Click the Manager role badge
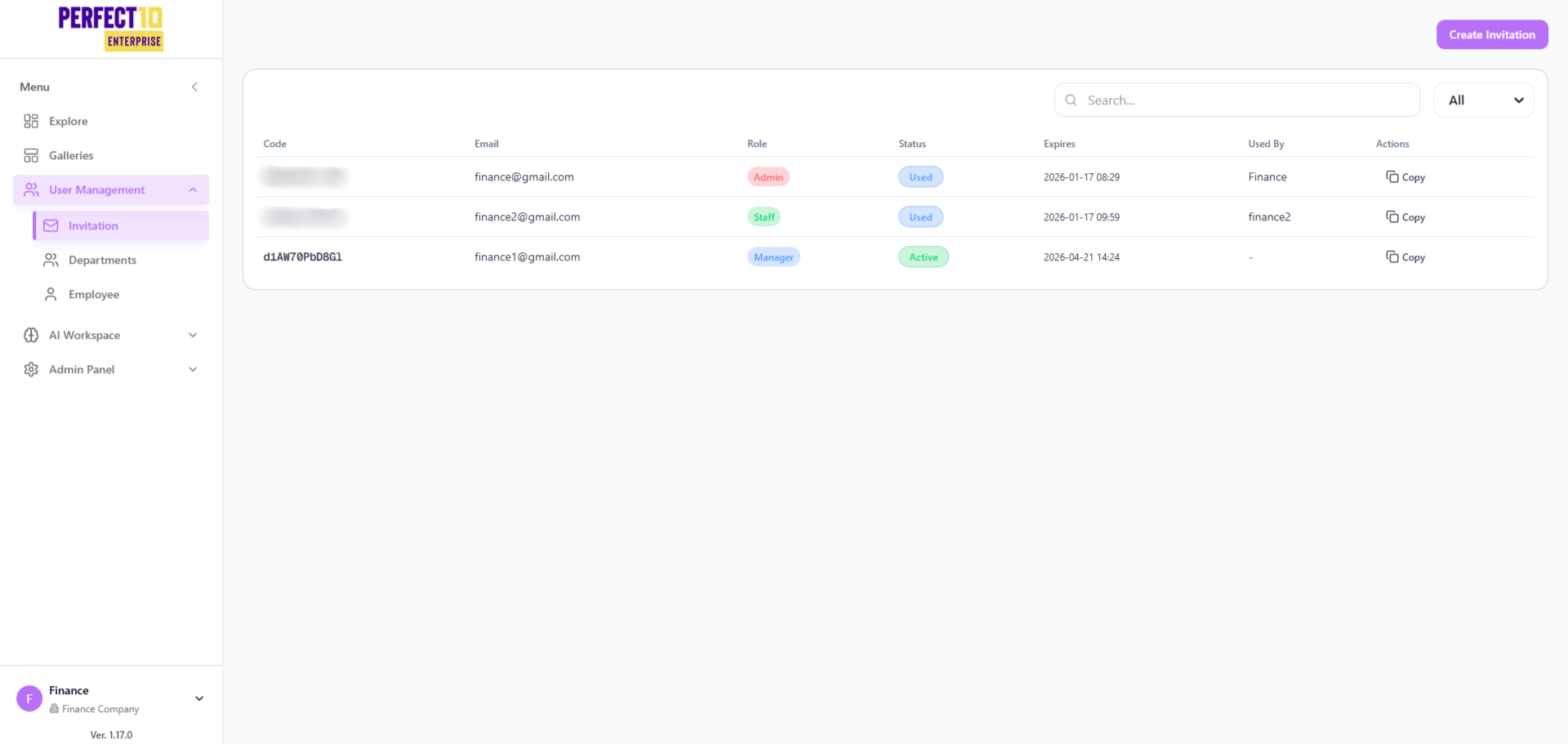 (773, 256)
